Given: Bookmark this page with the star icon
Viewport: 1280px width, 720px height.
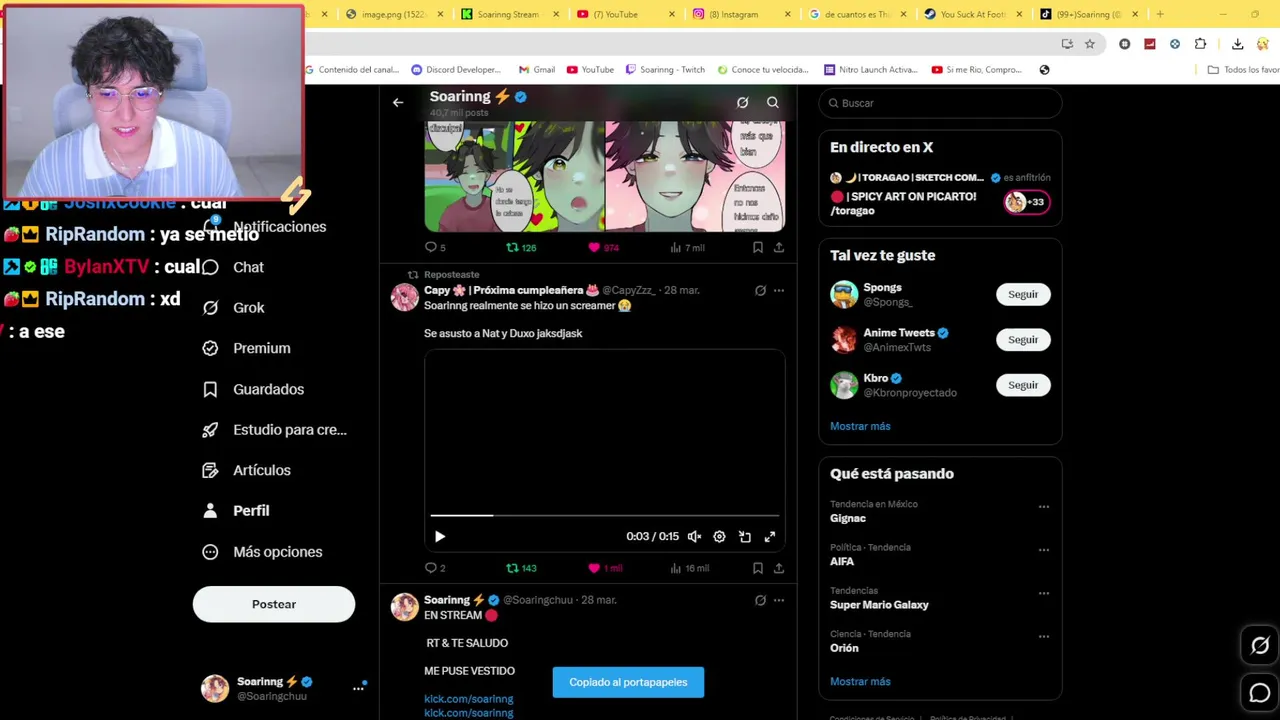Looking at the screenshot, I should point(1090,44).
